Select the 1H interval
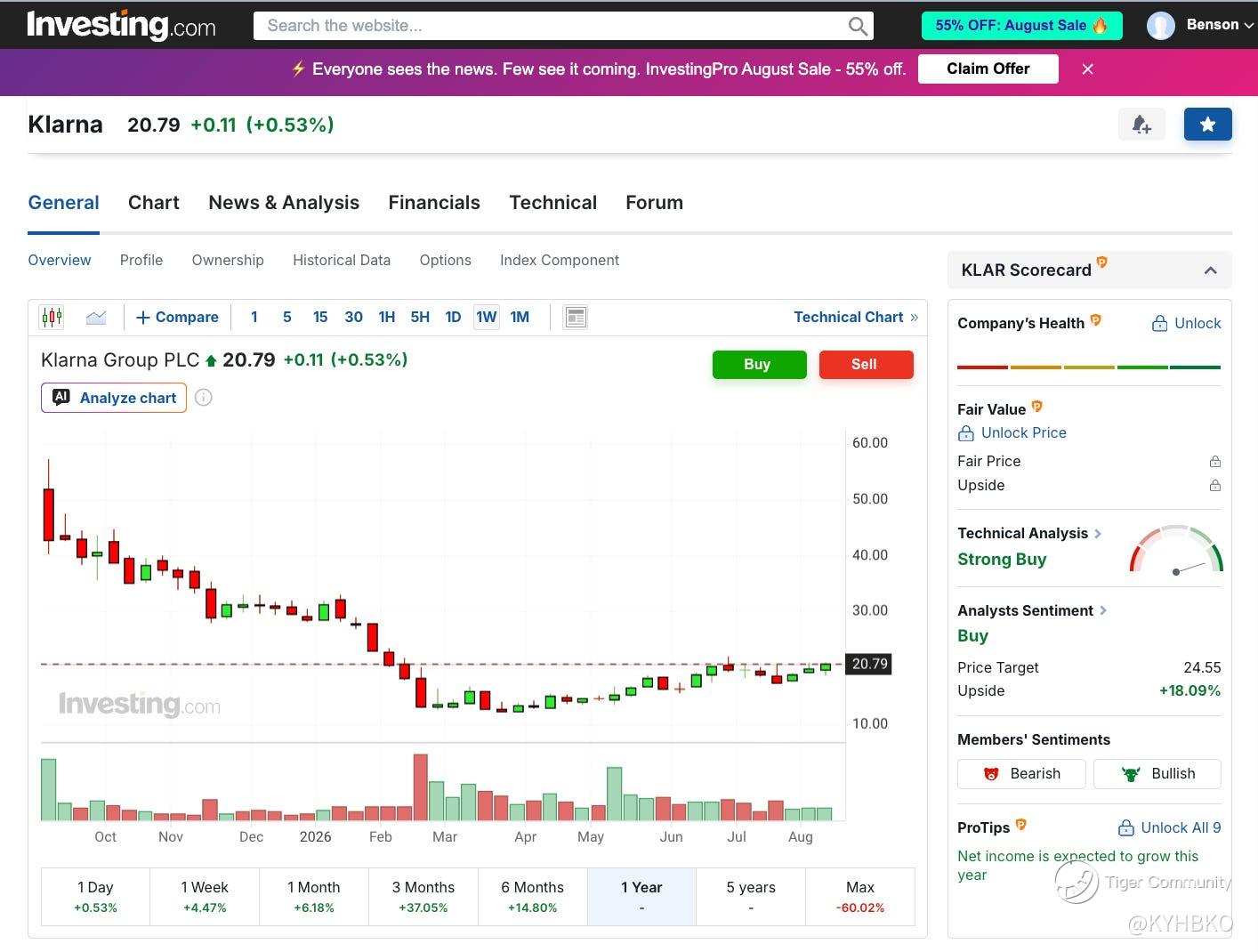Viewport: 1258px width, 952px height. pos(387,317)
